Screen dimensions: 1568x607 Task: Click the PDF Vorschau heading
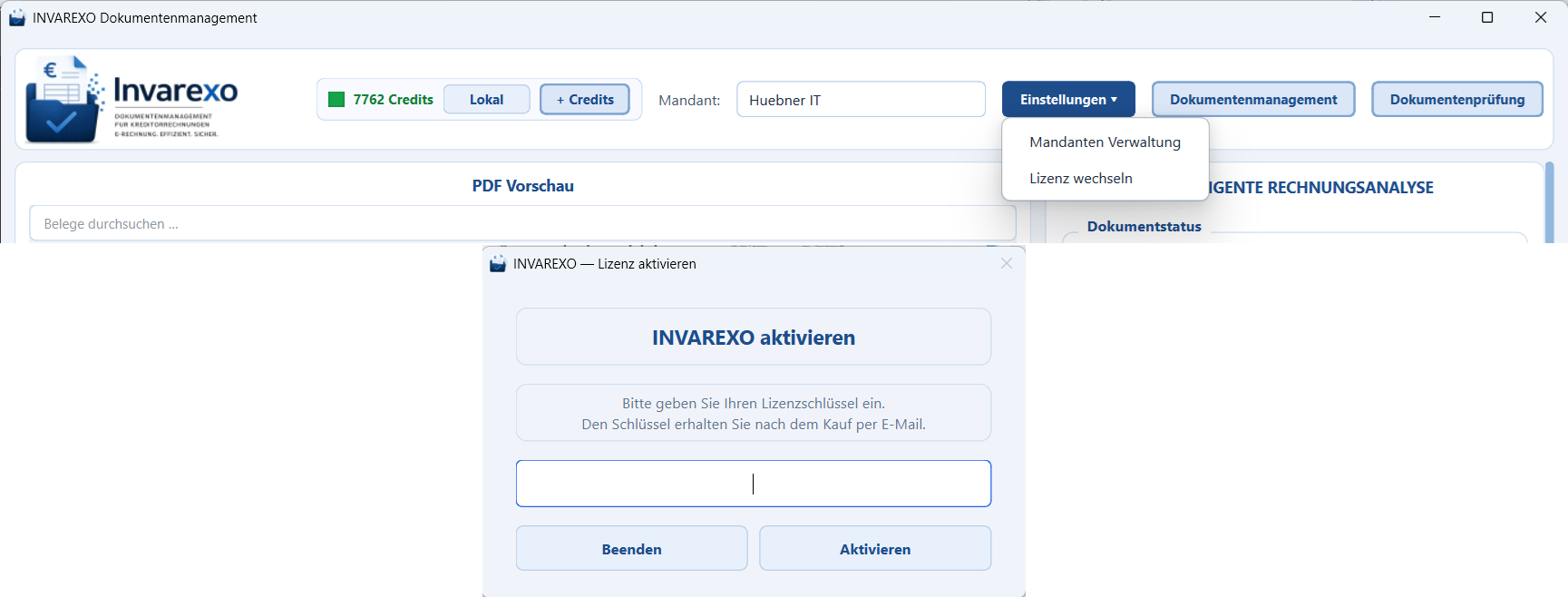tap(523, 186)
